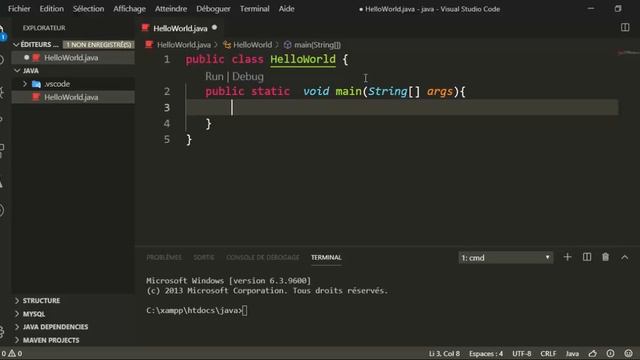
Task: Click the split terminal icon
Action: 587,257
